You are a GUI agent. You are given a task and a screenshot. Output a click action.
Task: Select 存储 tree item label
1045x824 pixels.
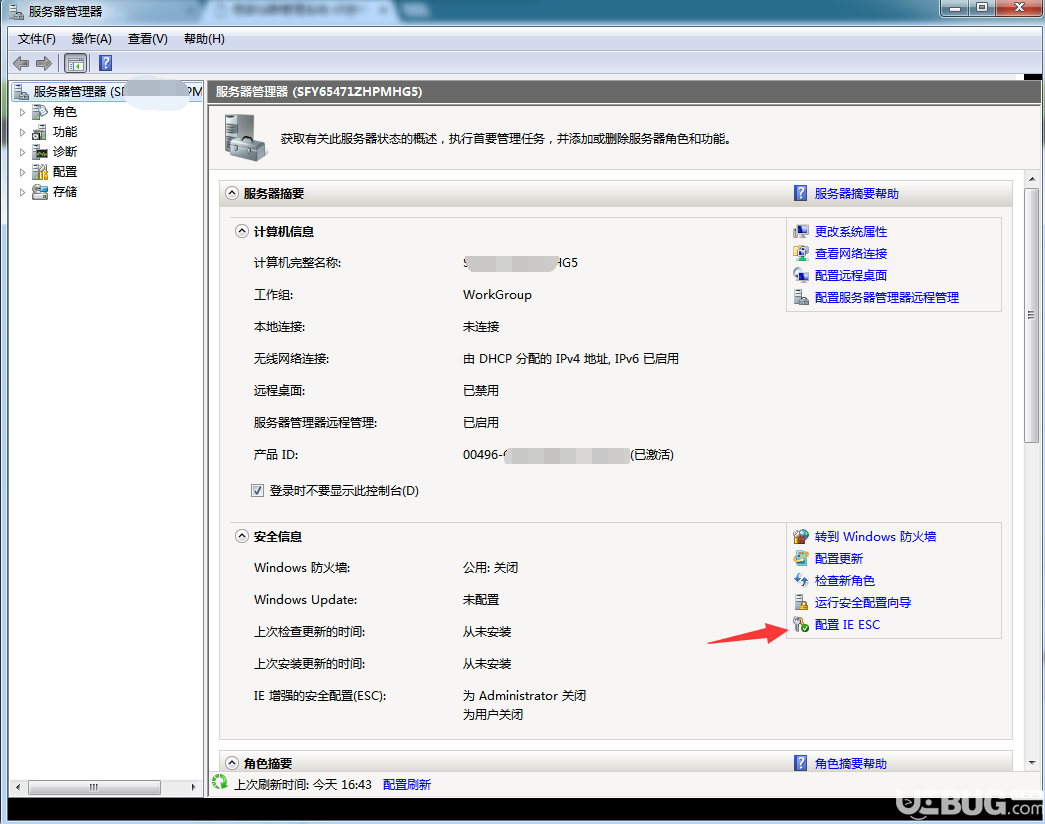pyautogui.click(x=65, y=192)
